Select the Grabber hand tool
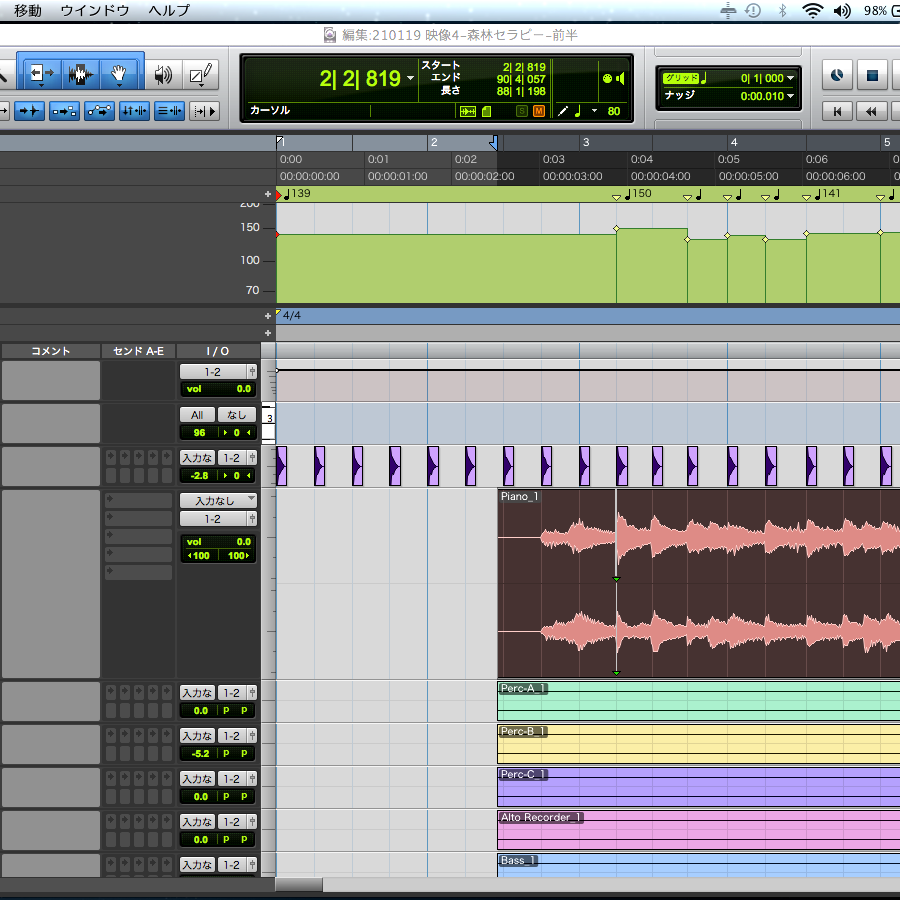The image size is (900, 900). (x=119, y=74)
